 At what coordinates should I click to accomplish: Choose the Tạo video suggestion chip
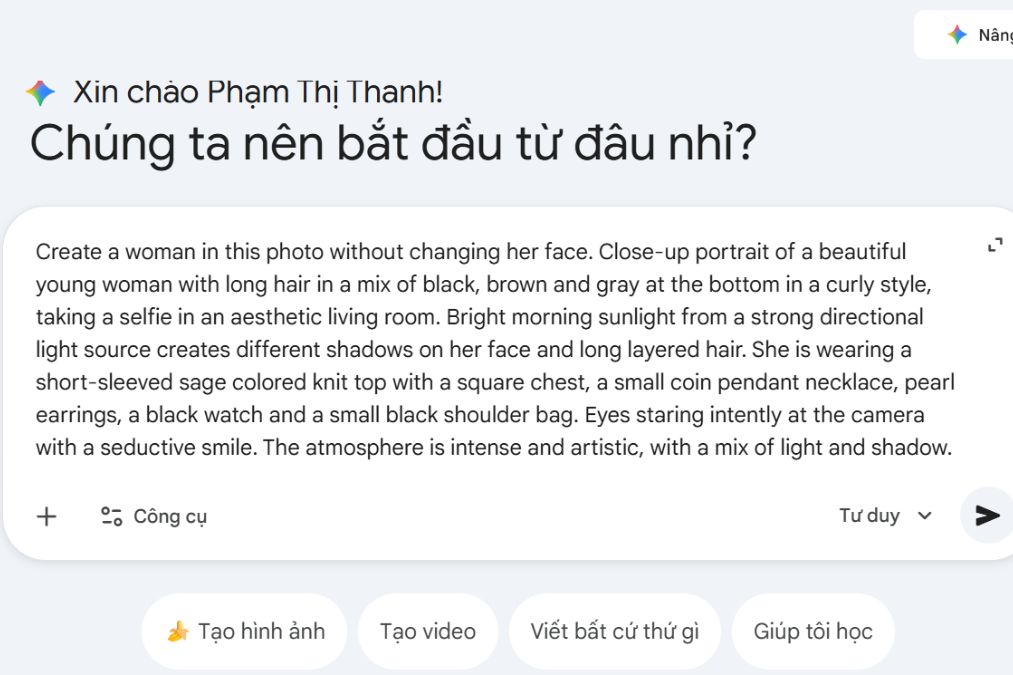[x=428, y=632]
